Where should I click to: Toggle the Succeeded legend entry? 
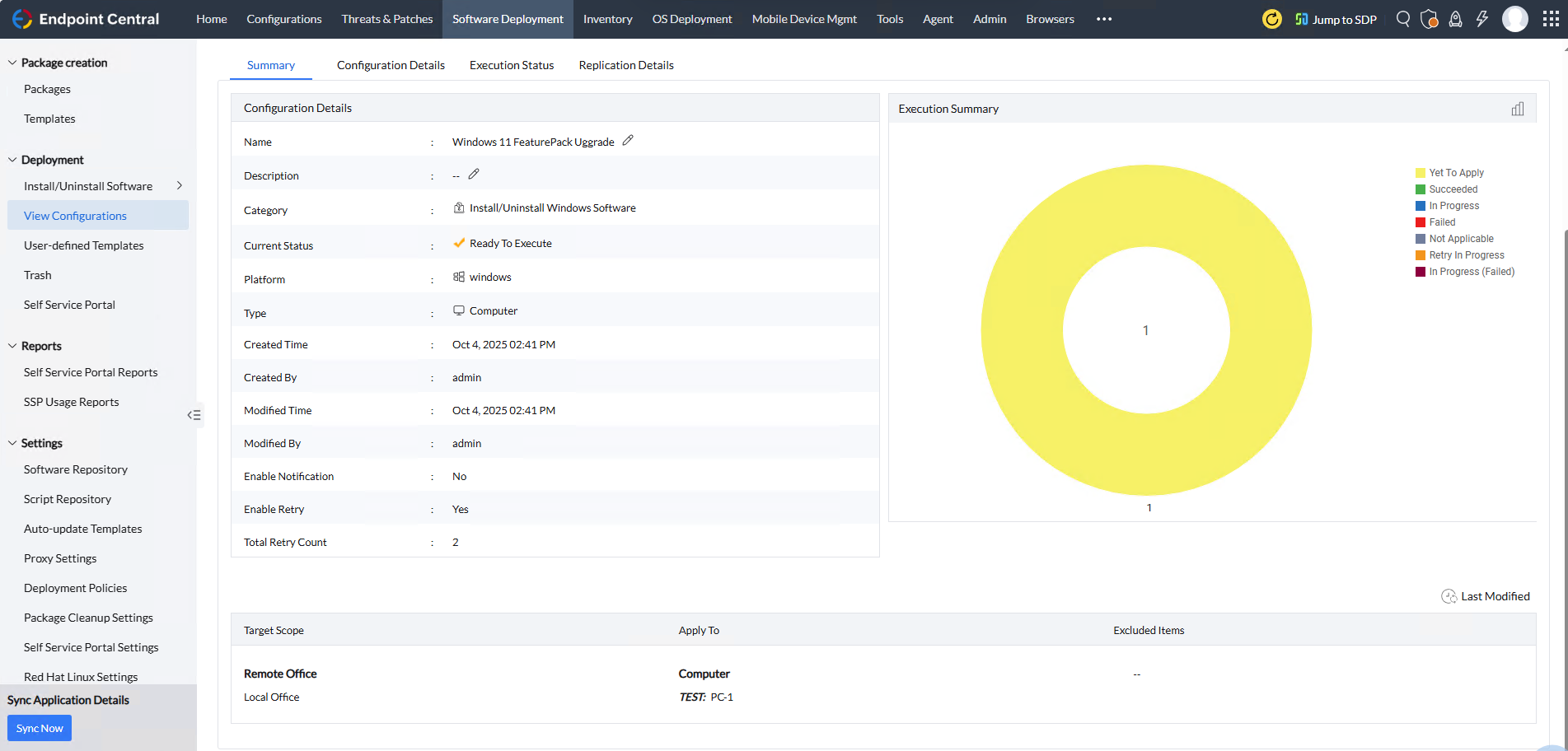pos(1453,189)
